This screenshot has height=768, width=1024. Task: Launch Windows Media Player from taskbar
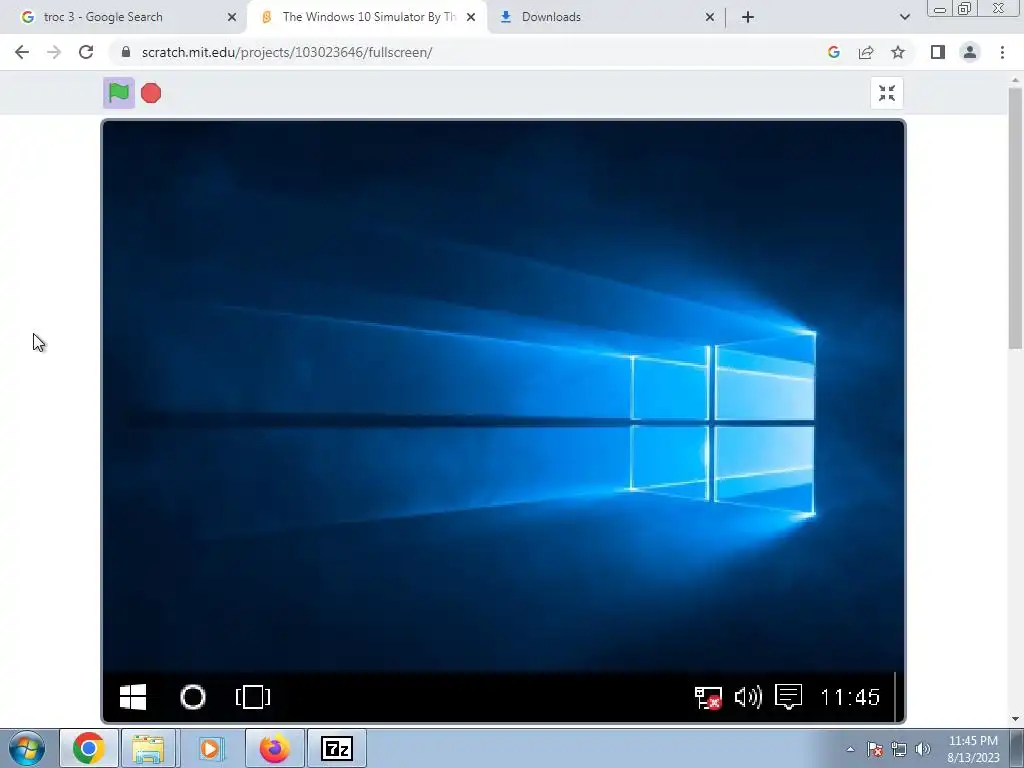210,748
